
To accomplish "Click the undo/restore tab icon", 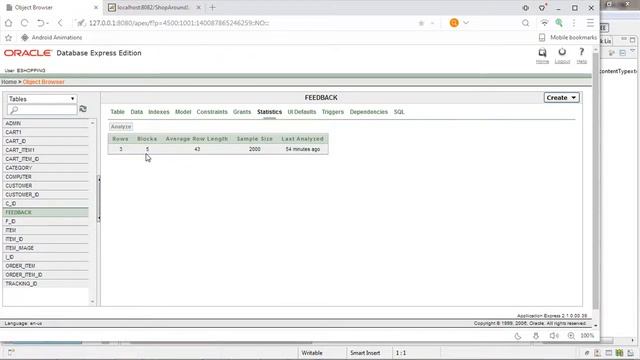I will [x=41, y=23].
